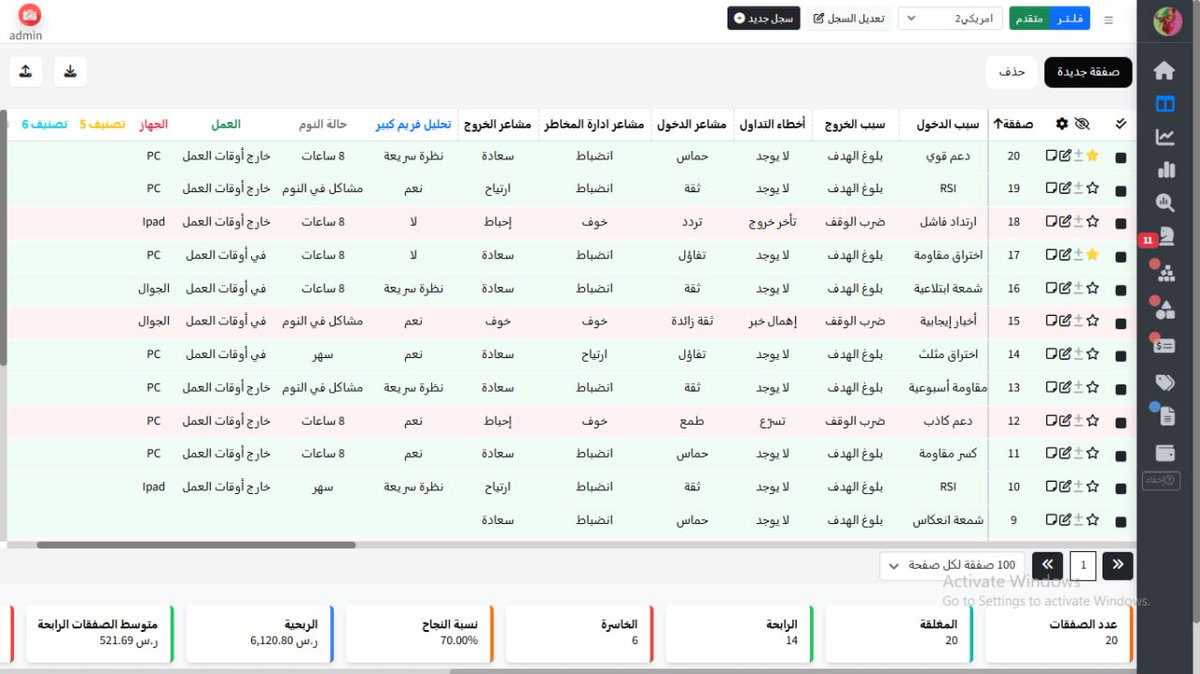Open the Home icon in sidebar
Screen dimensions: 1200x674
(1164, 71)
